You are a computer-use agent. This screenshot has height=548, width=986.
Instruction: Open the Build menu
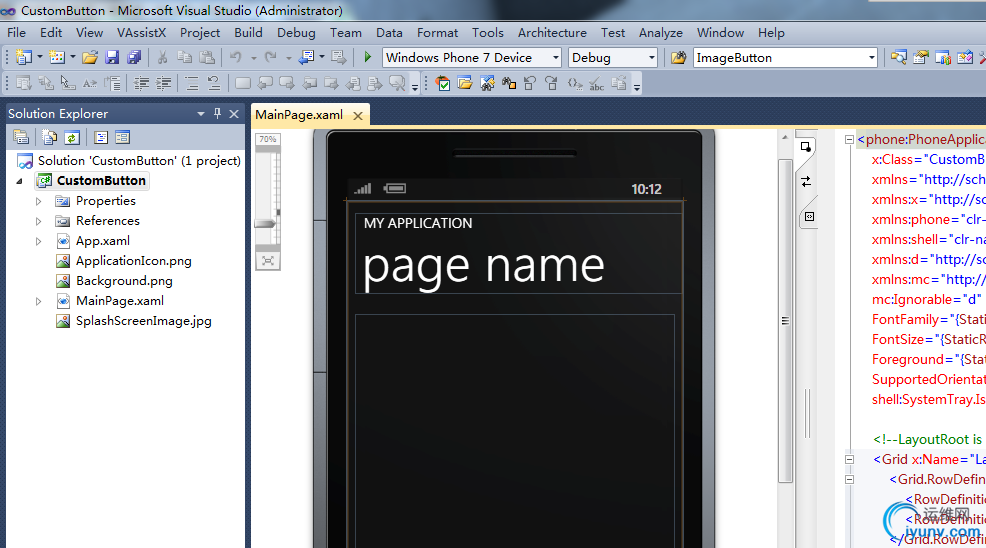(x=248, y=33)
